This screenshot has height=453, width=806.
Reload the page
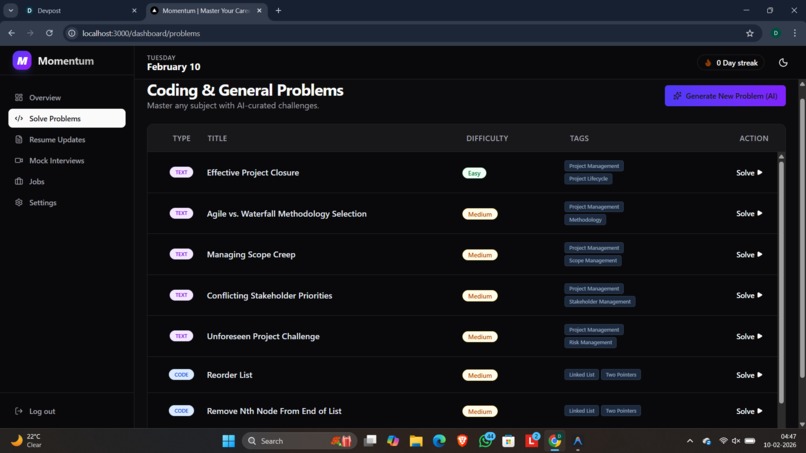point(49,33)
